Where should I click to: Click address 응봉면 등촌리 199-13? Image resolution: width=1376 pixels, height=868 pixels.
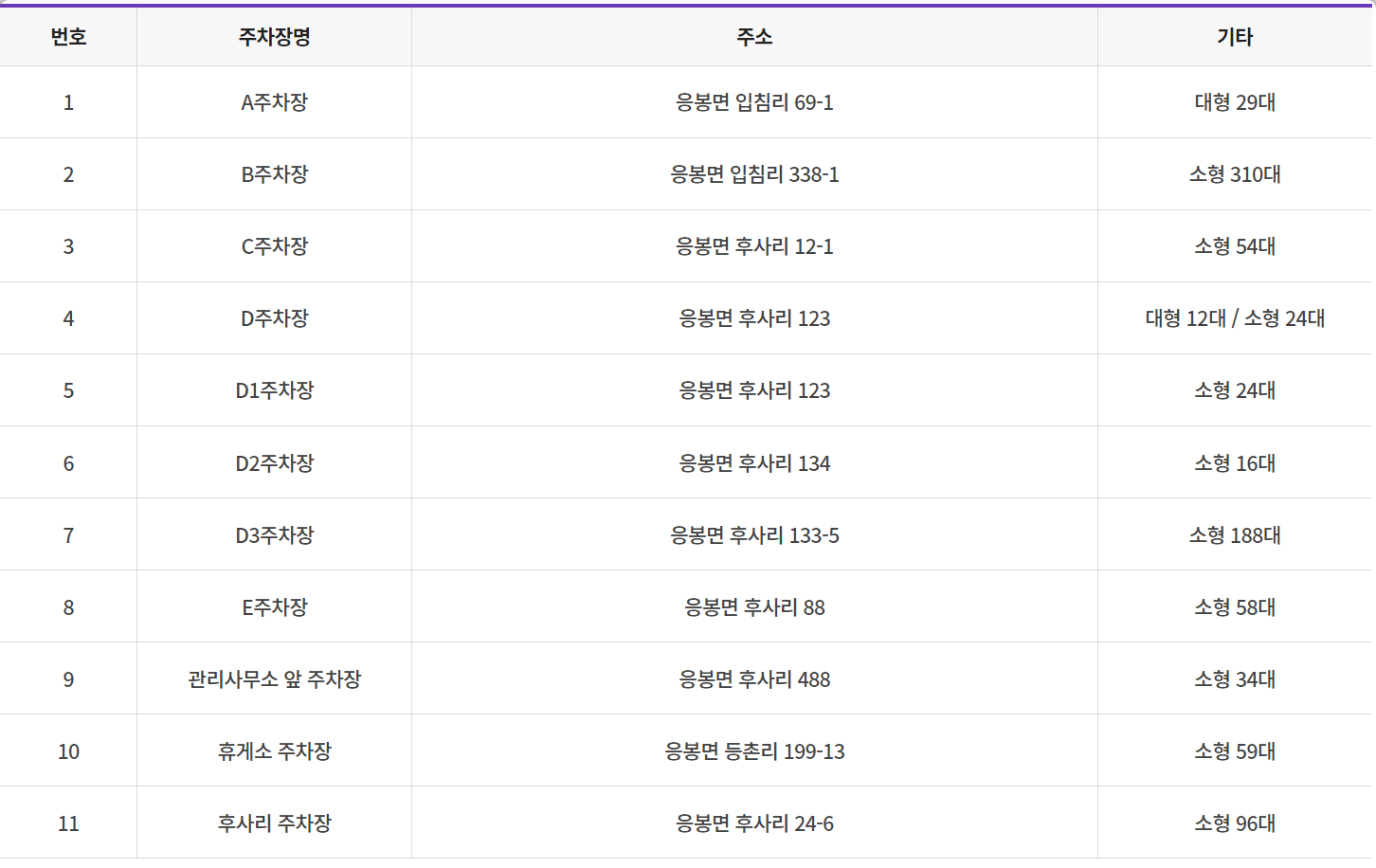(x=754, y=751)
